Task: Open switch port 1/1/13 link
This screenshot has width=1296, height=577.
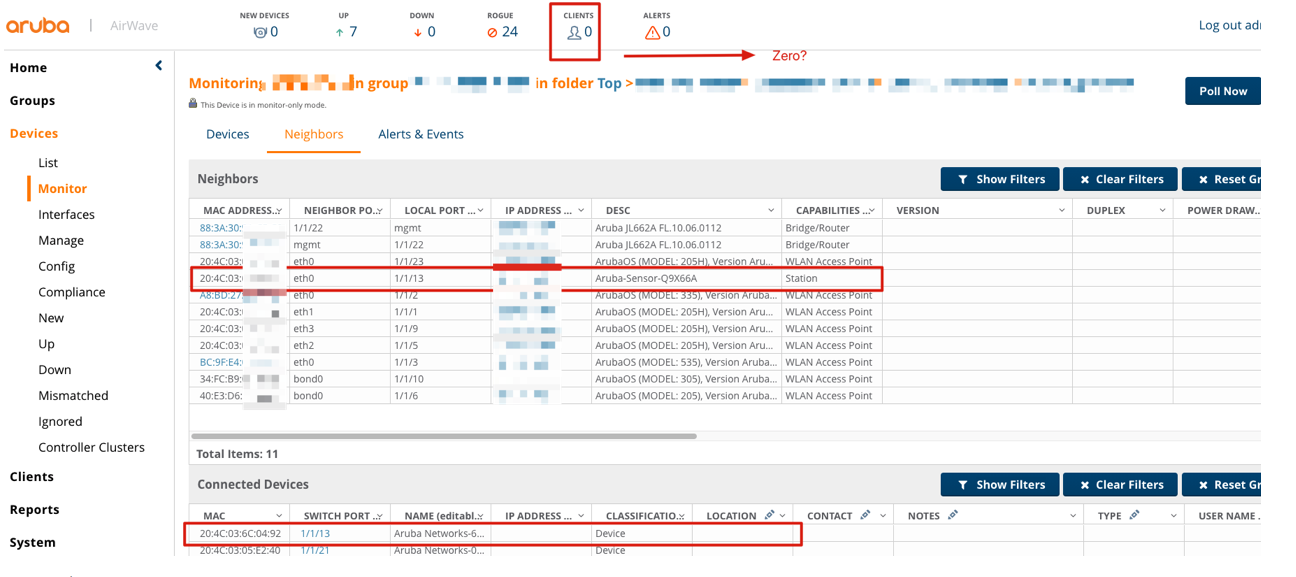Action: tap(315, 534)
